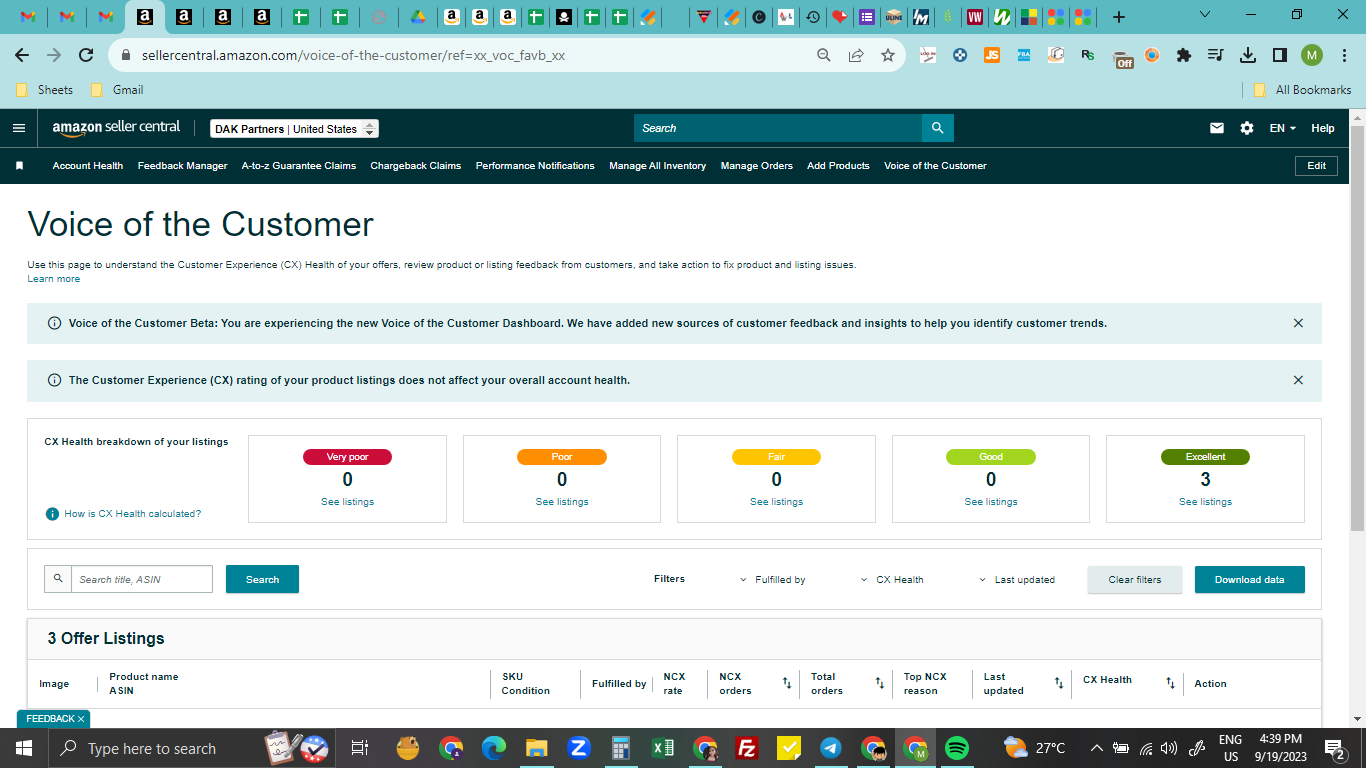
Task: Open a new browser tab
Action: point(1119,17)
